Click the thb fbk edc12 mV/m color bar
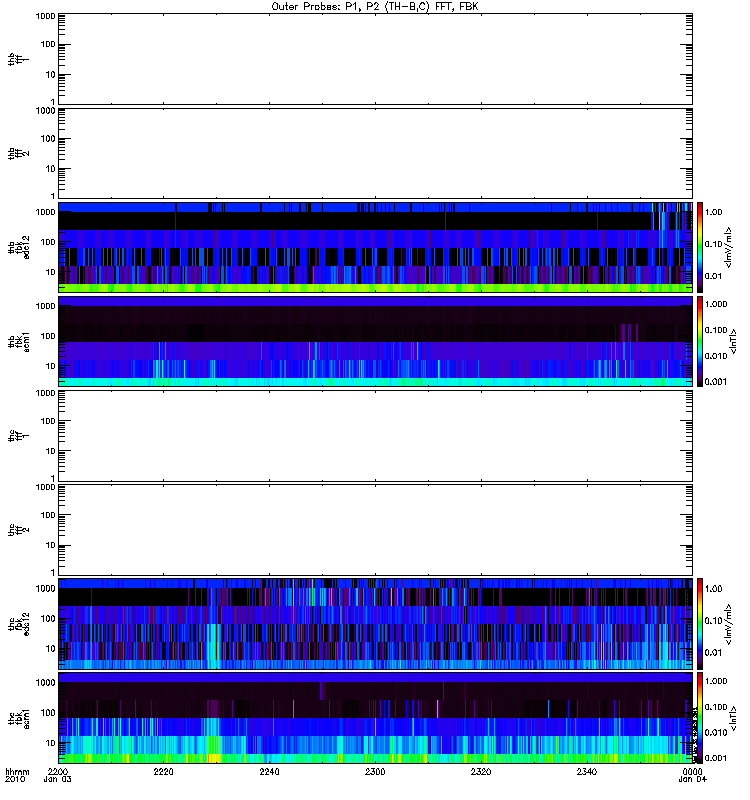The image size is (750, 800). [700, 247]
